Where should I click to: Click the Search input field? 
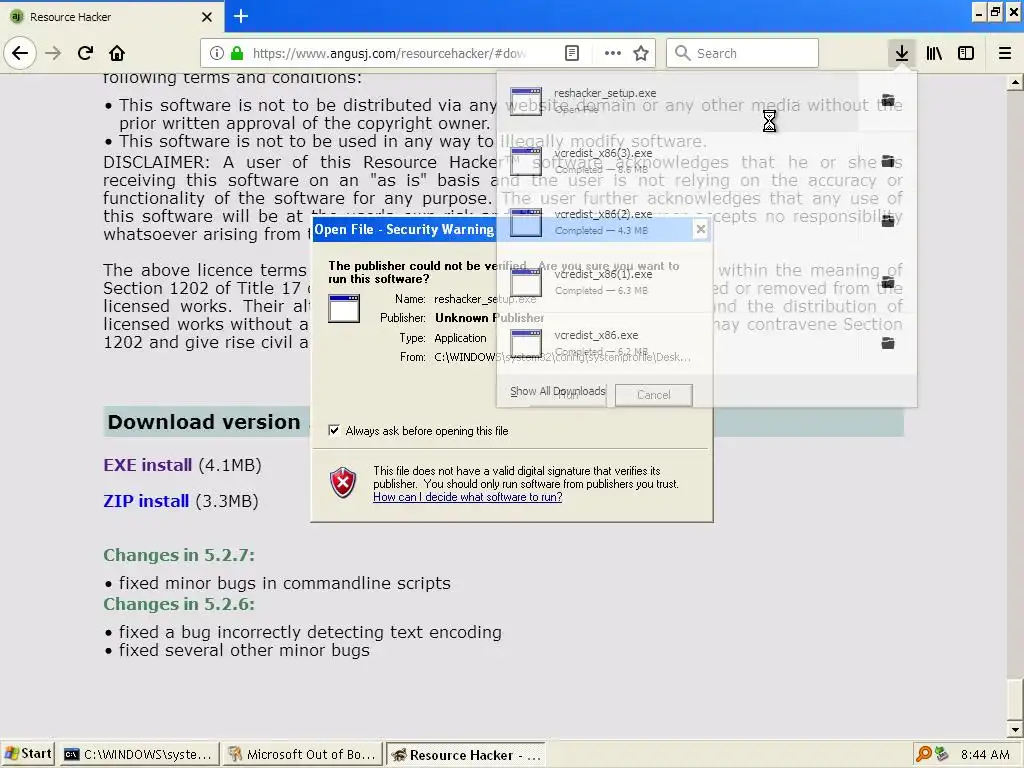pos(743,53)
